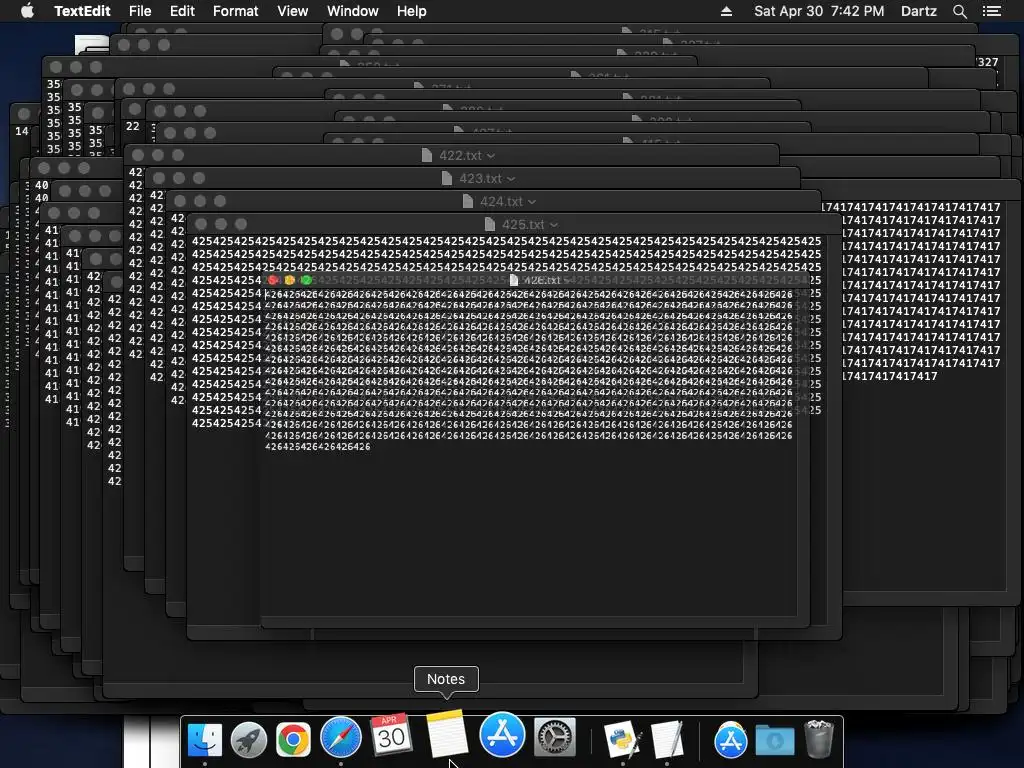The image size is (1024, 768).
Task: Expand the 422.txt title chevron
Action: coord(491,156)
